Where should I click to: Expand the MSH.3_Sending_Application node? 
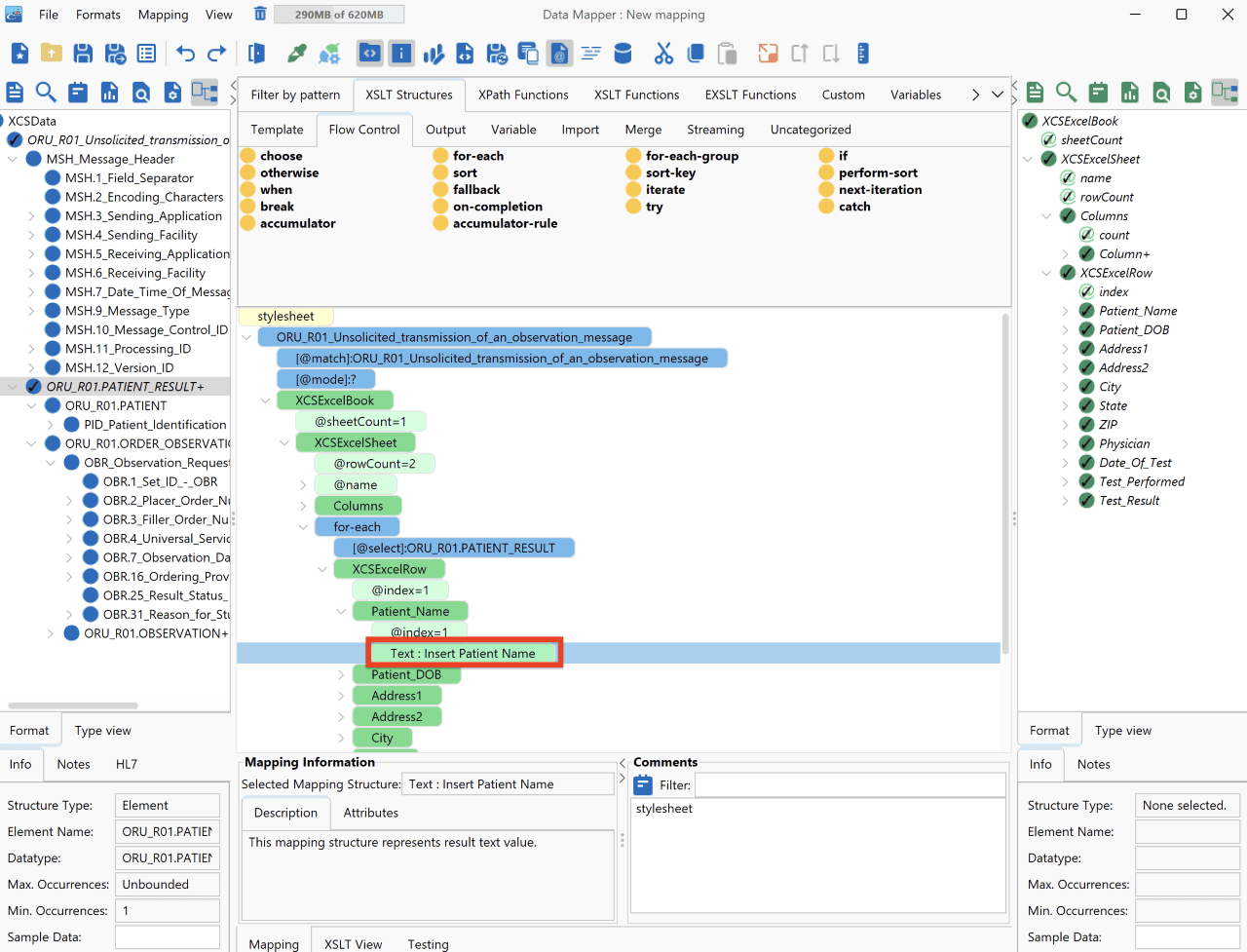(x=31, y=216)
